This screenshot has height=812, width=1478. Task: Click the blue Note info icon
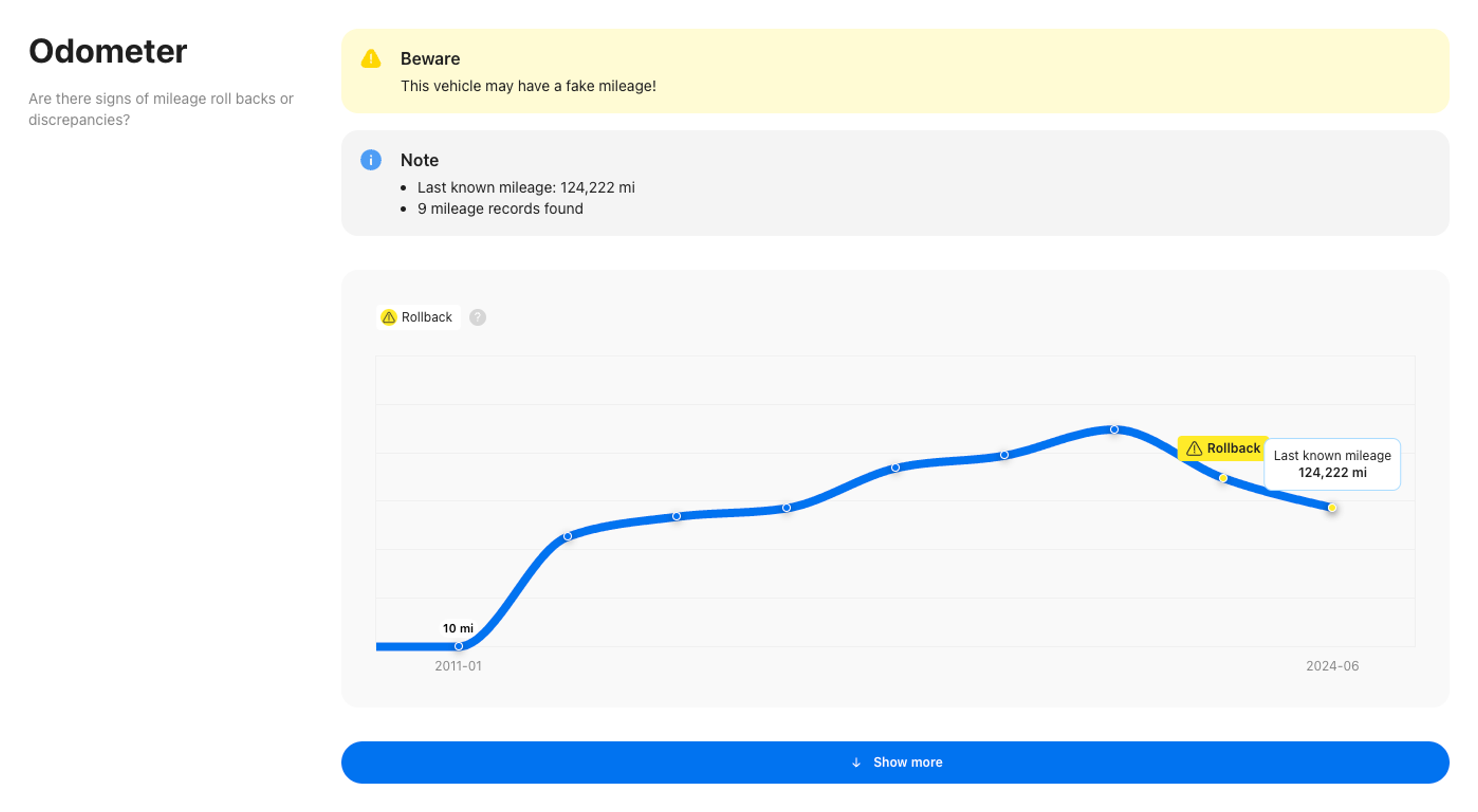click(x=371, y=160)
